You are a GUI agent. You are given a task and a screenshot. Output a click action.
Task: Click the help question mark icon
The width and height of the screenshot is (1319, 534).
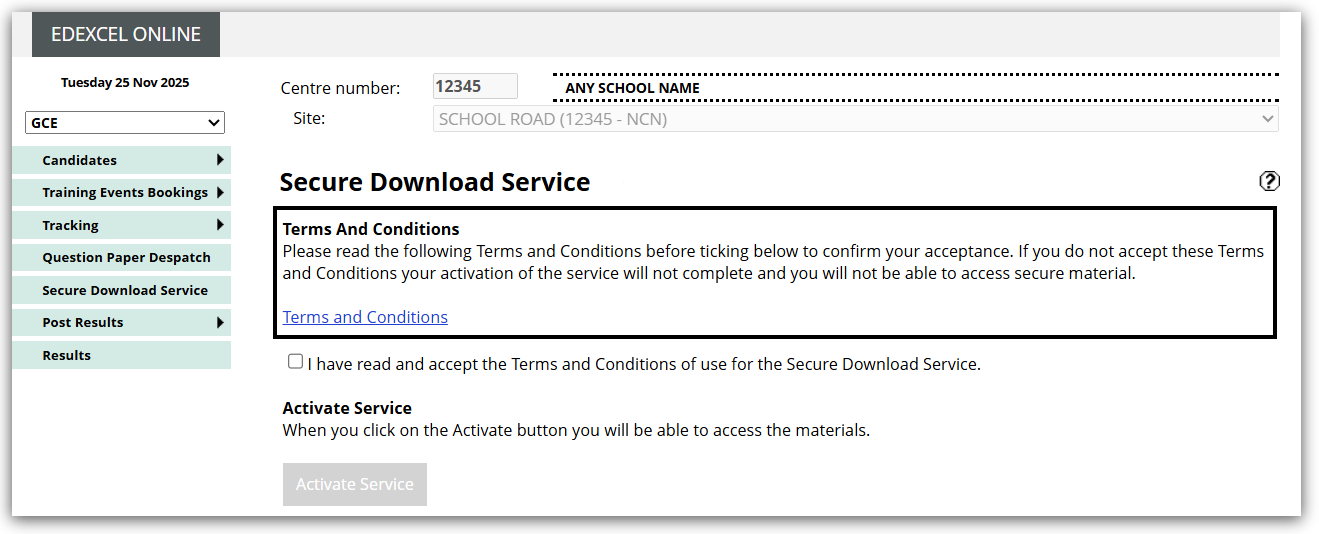(1269, 181)
